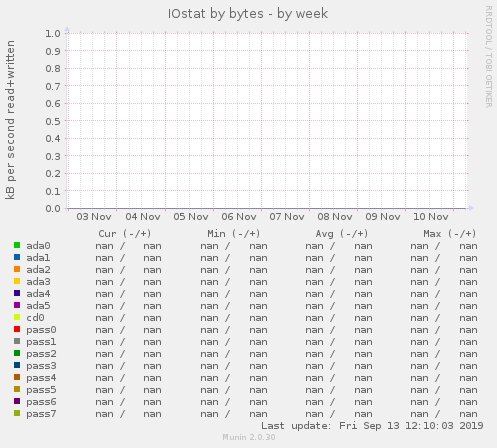
Task: Click the '10 Nov' x-axis label
Action: [431, 217]
